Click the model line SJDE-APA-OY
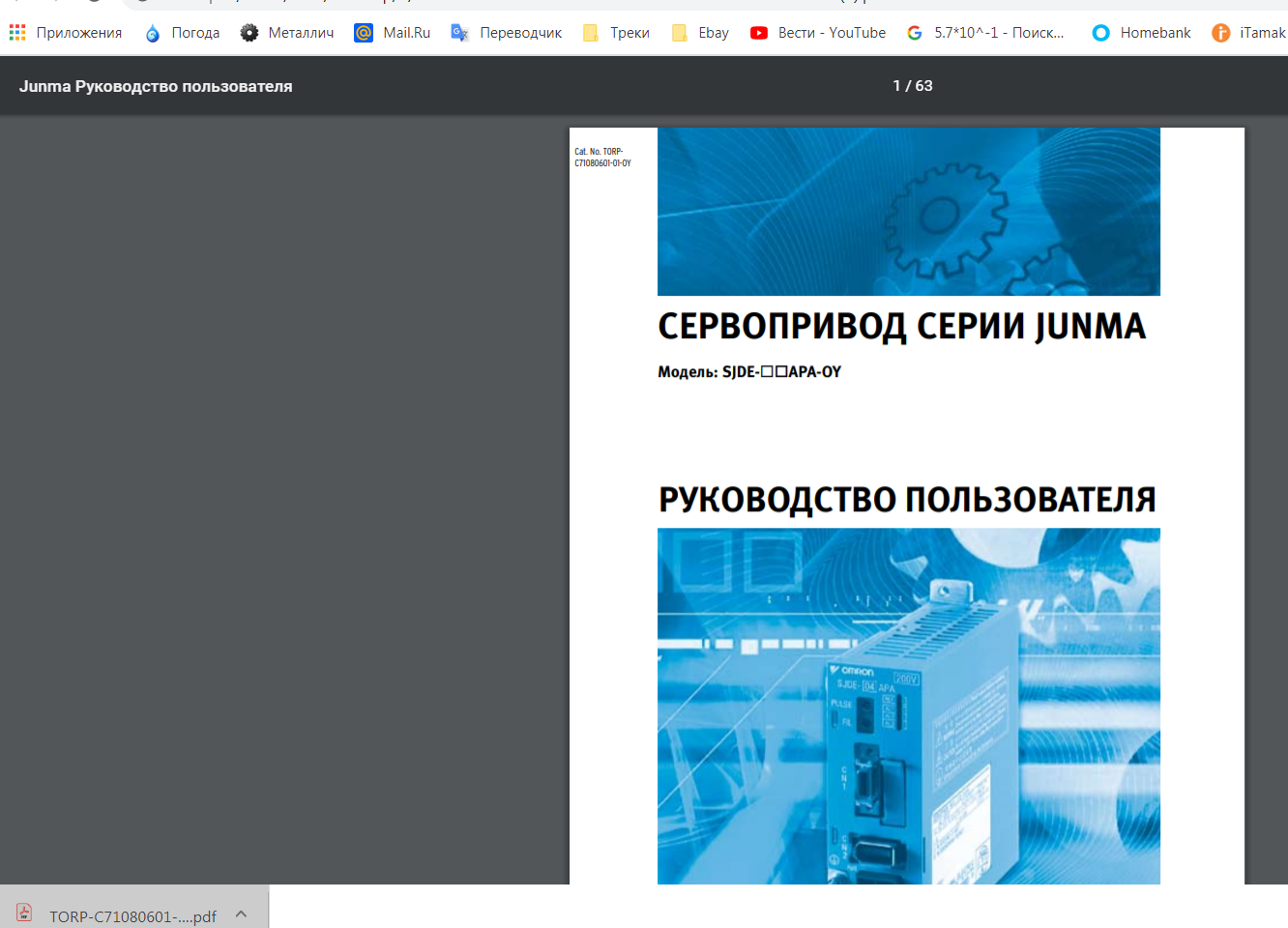1288x928 pixels. [749, 372]
